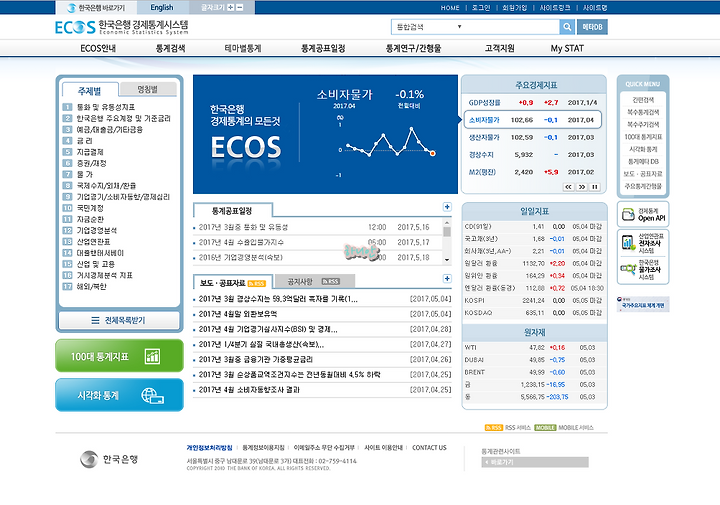
Task: Open the 전자조사 시스템 icon link
Action: (x=643, y=243)
